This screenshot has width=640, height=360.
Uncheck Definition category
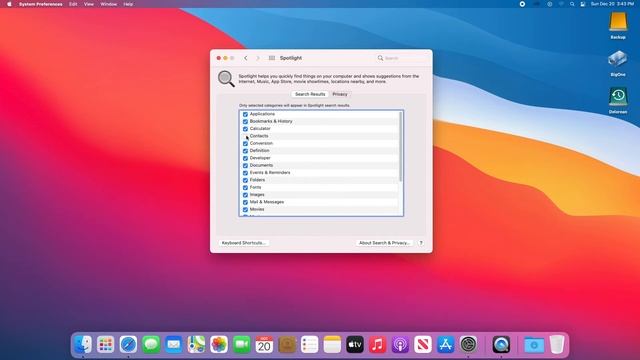click(x=245, y=151)
